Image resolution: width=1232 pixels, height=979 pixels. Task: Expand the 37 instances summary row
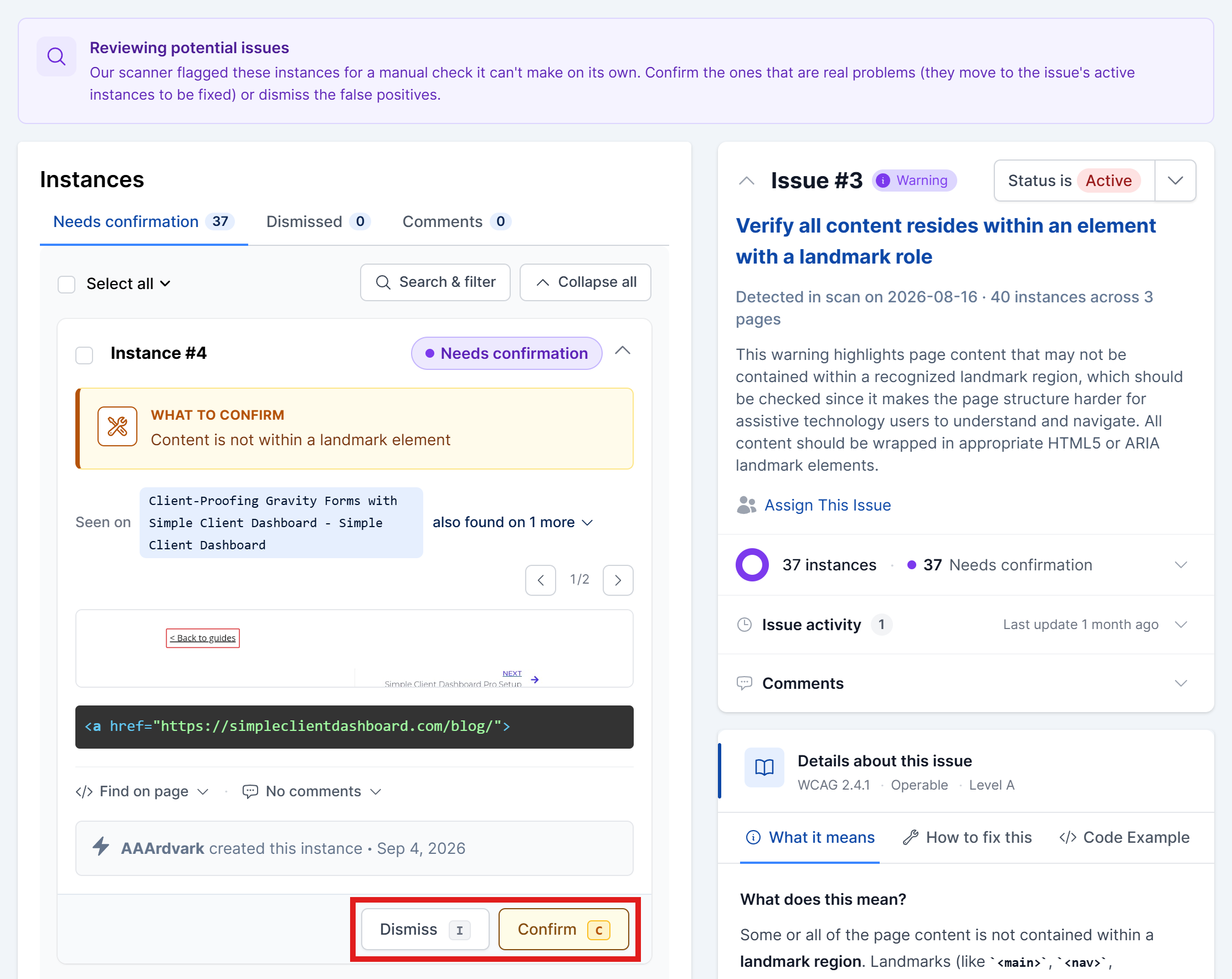965,565
